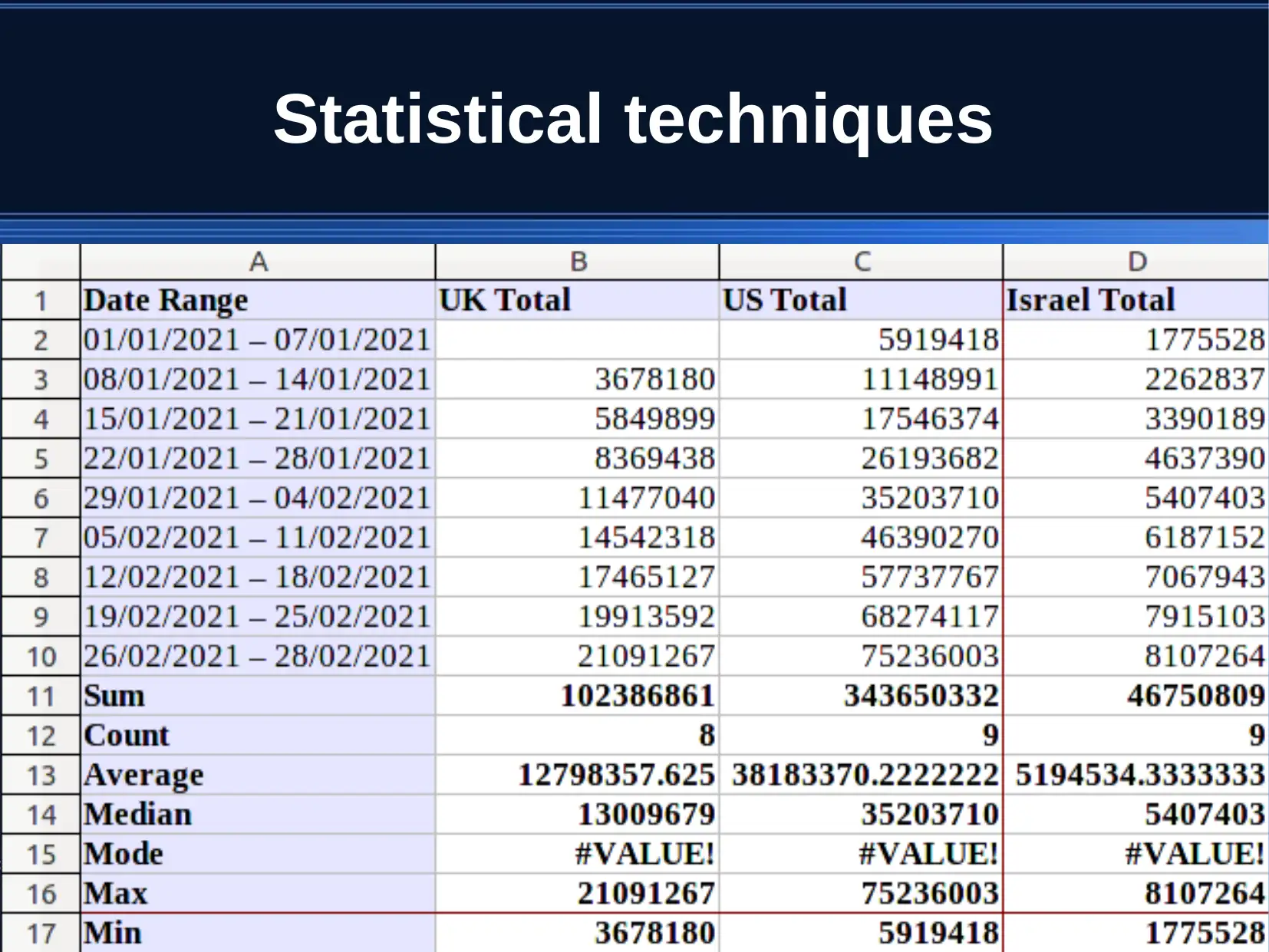The image size is (1269, 952).
Task: Select the date cell 15/01/2021 – 21/01/2021
Action: click(258, 419)
